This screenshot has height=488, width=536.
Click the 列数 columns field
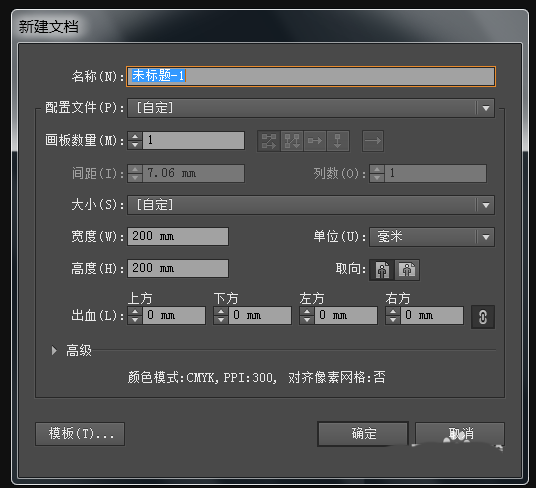pyautogui.click(x=435, y=173)
